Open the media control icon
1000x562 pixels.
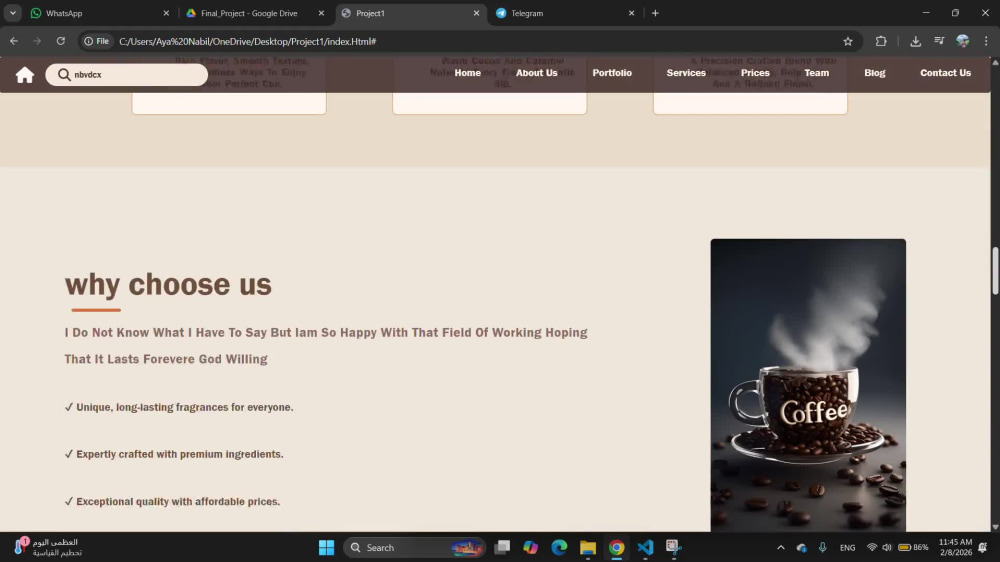939,41
